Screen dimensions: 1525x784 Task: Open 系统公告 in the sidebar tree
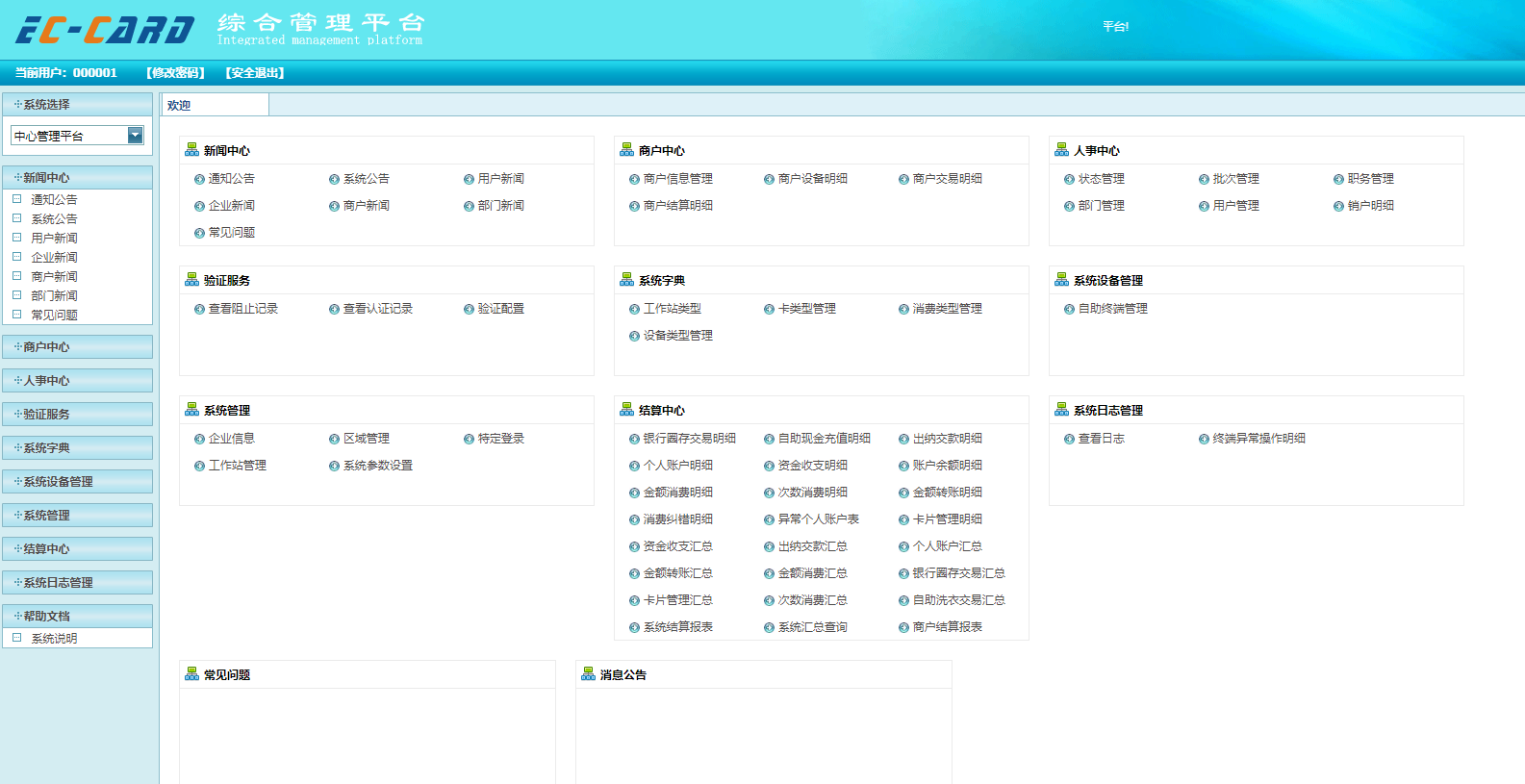pos(54,218)
